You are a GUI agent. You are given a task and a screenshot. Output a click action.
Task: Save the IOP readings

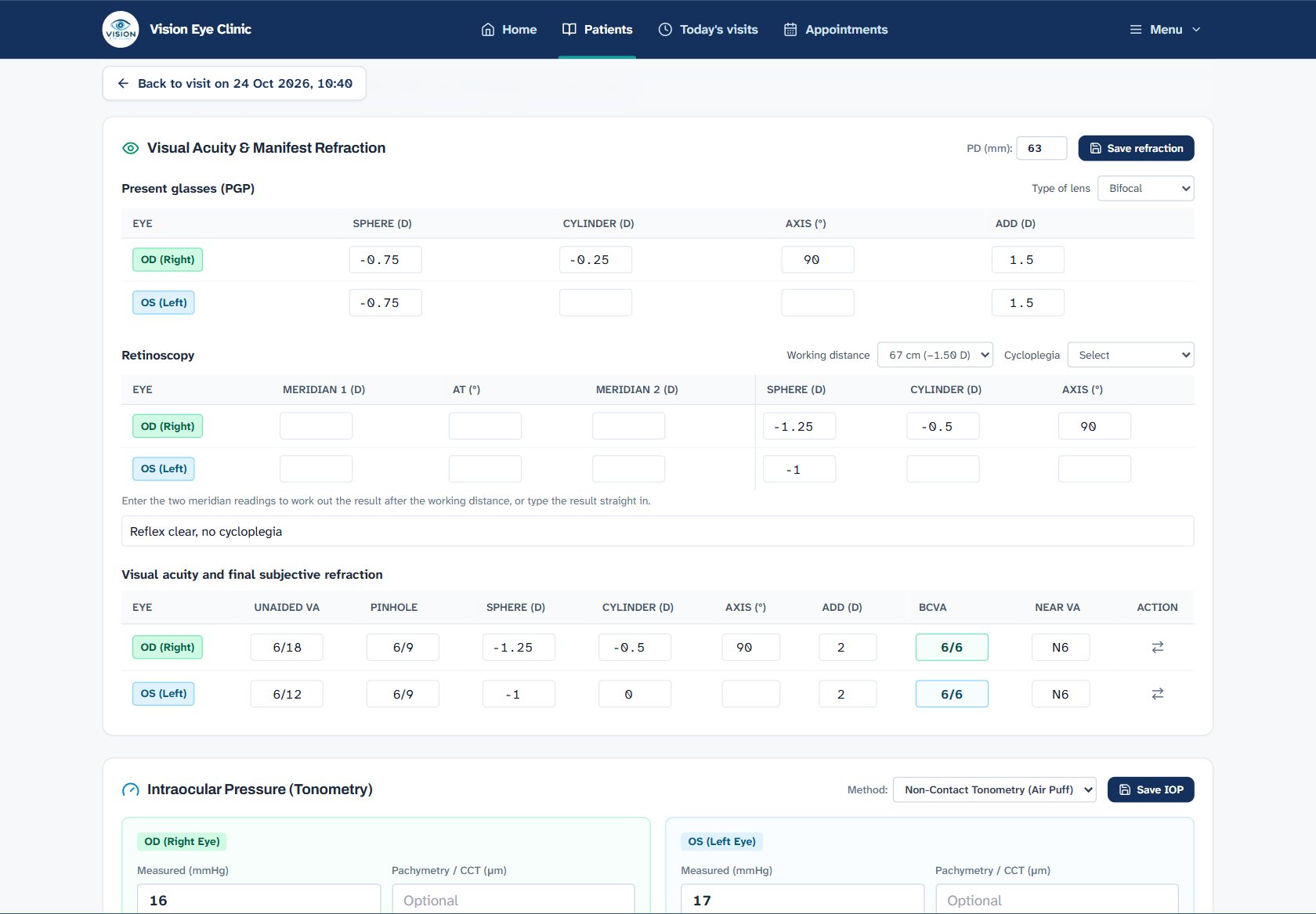(1151, 789)
